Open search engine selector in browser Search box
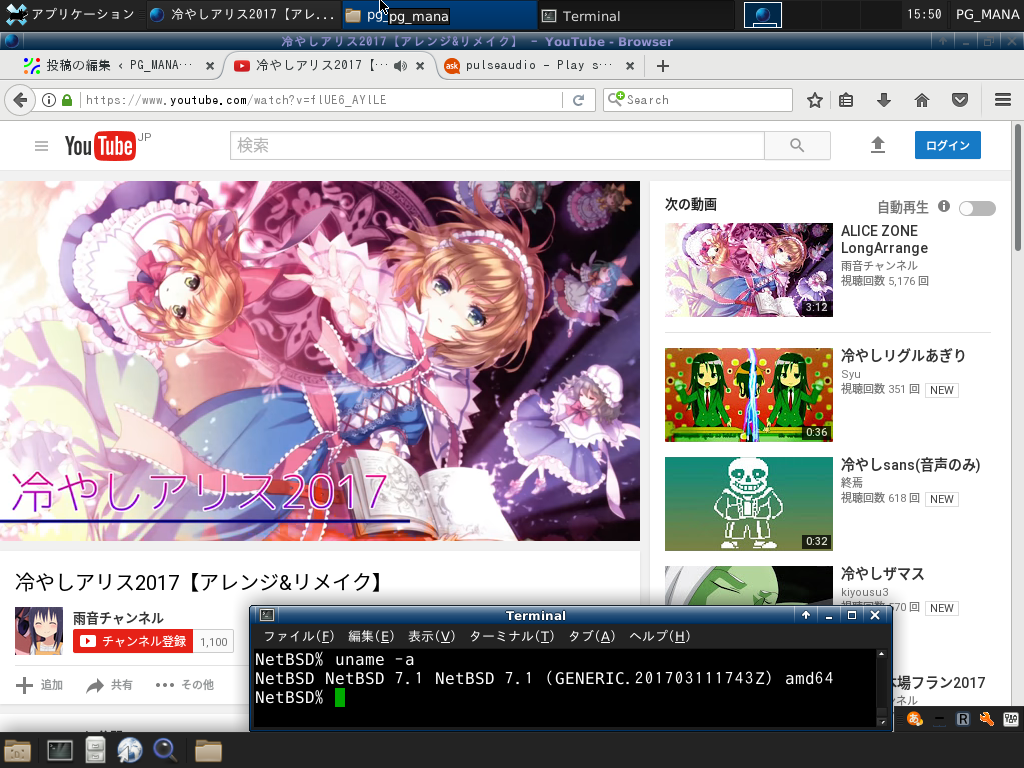Image resolution: width=1024 pixels, height=768 pixels. point(616,99)
